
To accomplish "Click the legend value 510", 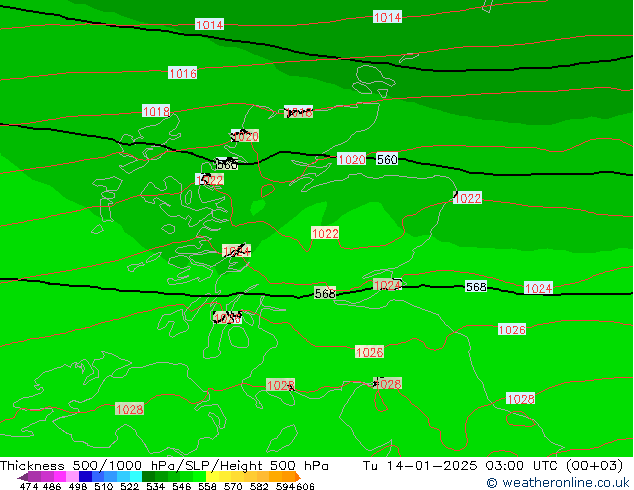I will tap(104, 486).
